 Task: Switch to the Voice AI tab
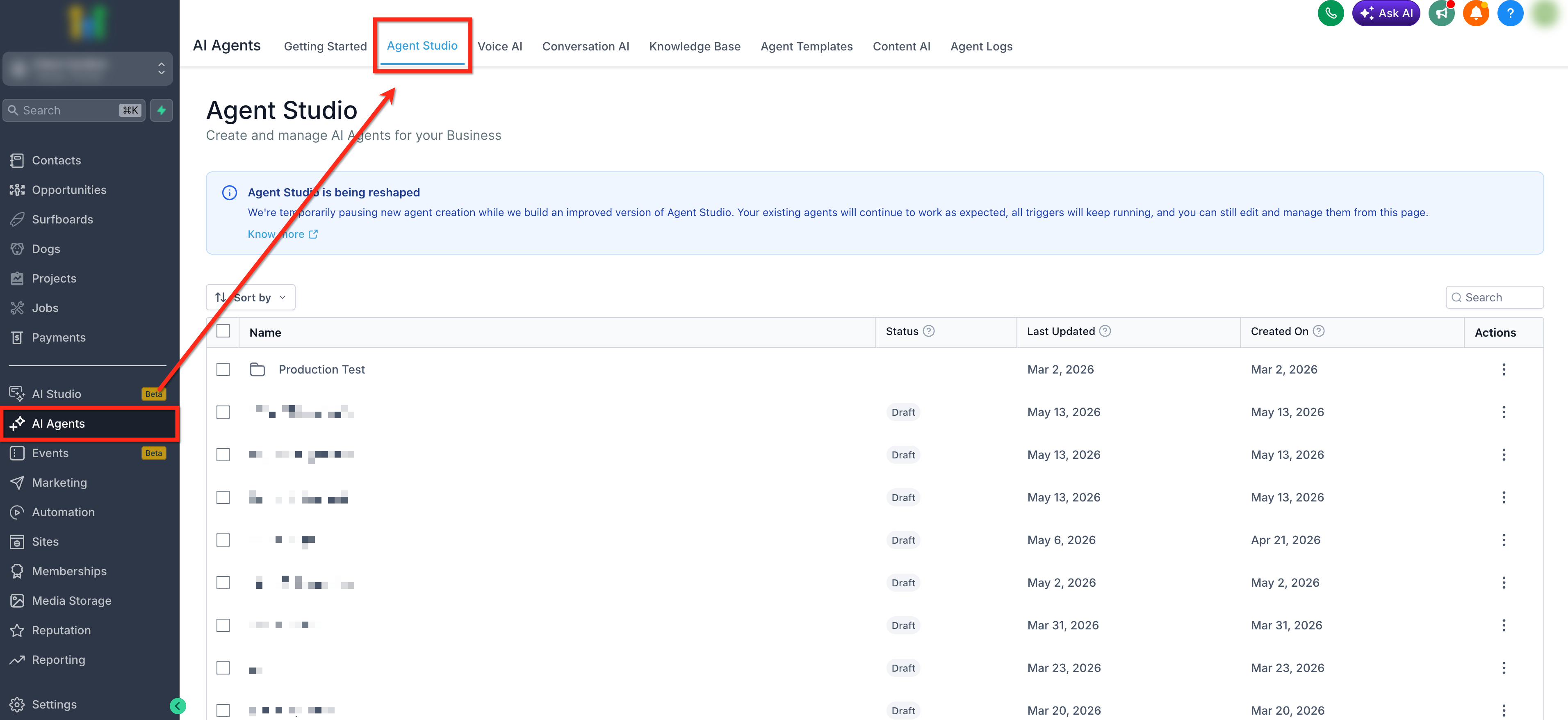tap(500, 47)
